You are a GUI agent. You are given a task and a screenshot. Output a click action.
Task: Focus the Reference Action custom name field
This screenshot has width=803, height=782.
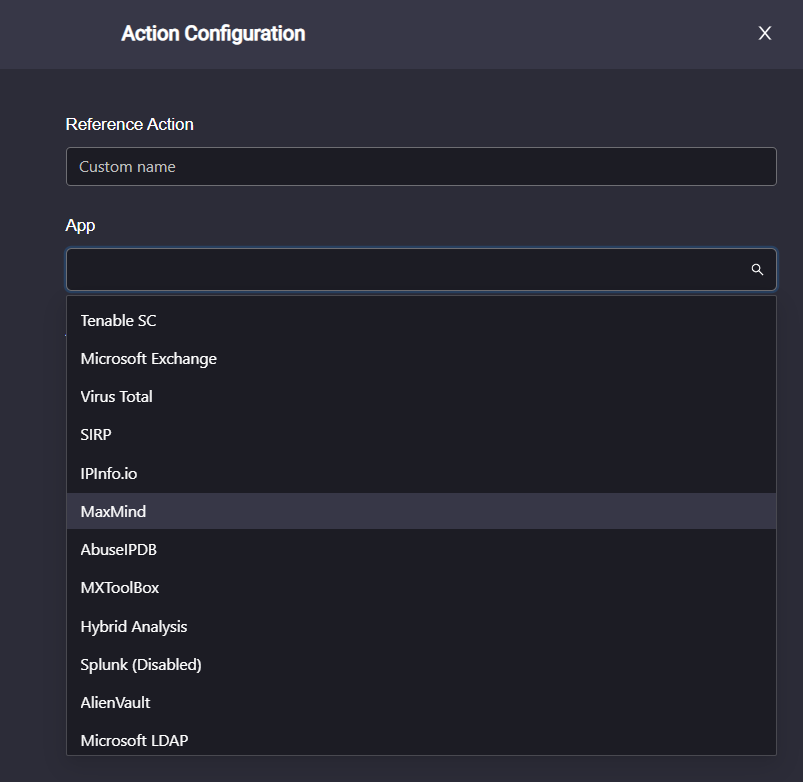pyautogui.click(x=421, y=166)
